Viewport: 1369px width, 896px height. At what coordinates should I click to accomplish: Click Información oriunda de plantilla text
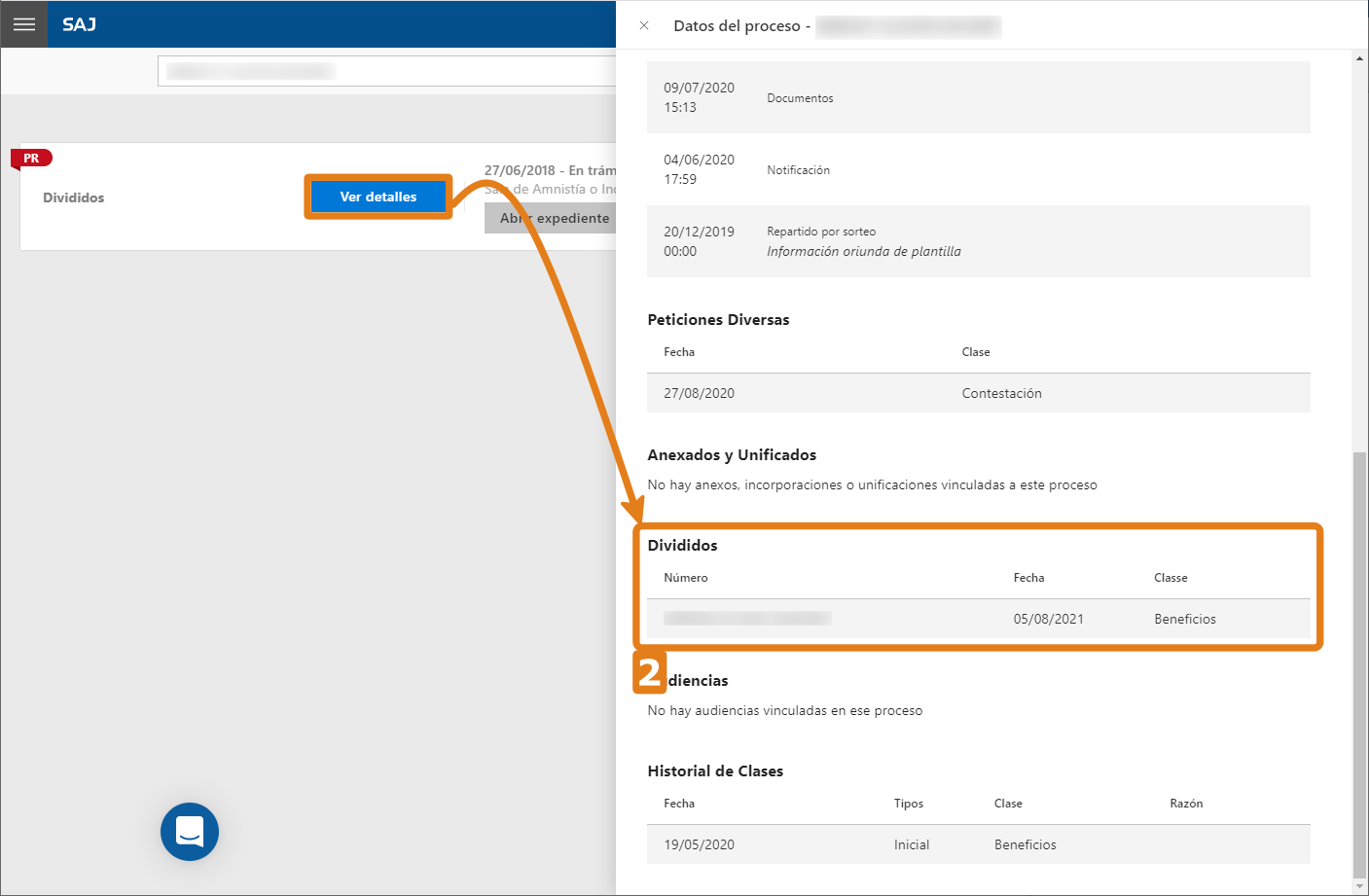pos(864,251)
